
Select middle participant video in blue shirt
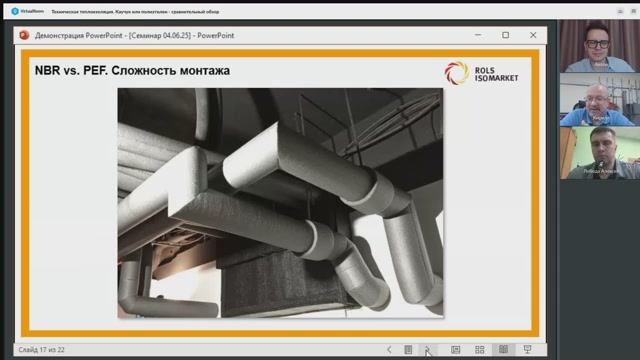coord(600,99)
